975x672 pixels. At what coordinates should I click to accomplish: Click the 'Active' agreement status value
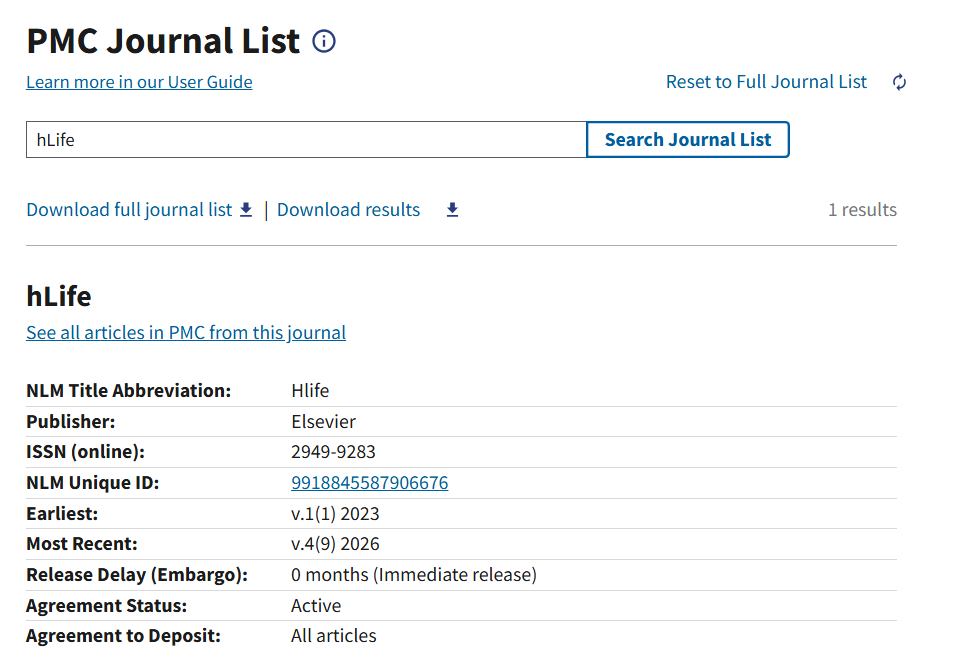tap(316, 606)
